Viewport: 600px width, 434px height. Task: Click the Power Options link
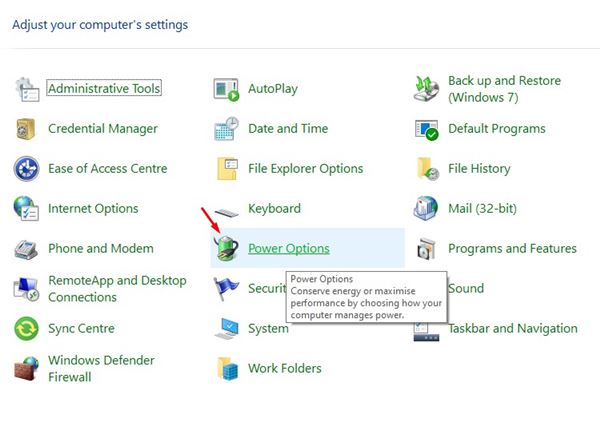[289, 248]
